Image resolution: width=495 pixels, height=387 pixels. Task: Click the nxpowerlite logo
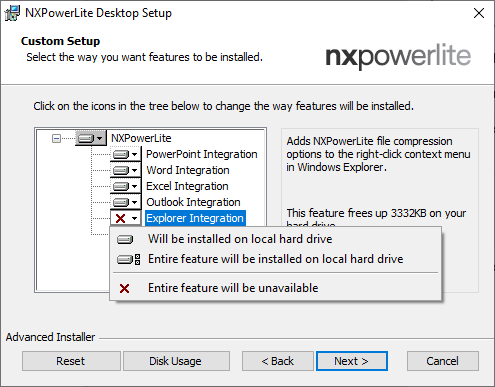click(398, 56)
